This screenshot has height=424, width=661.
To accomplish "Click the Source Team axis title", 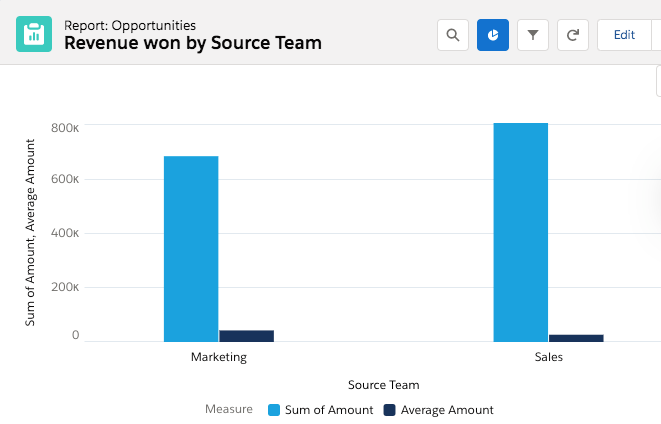I will (x=383, y=385).
